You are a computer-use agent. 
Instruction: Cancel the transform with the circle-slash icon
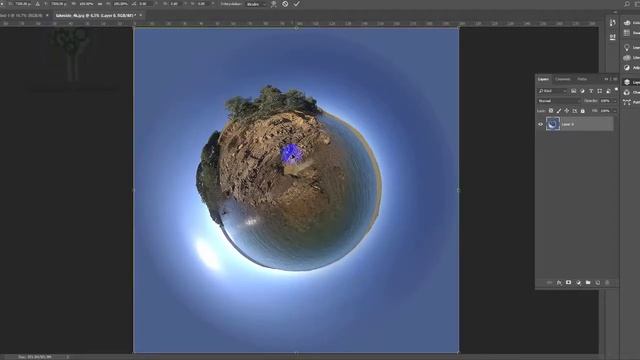285,4
